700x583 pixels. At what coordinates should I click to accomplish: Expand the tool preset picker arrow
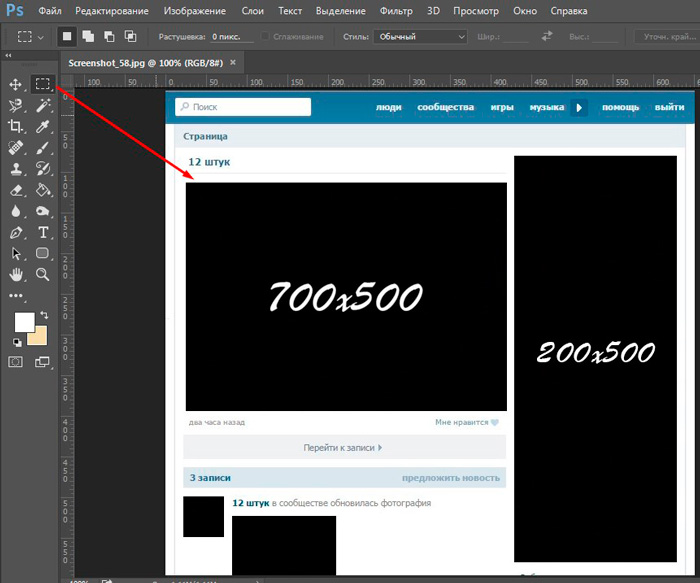41,37
